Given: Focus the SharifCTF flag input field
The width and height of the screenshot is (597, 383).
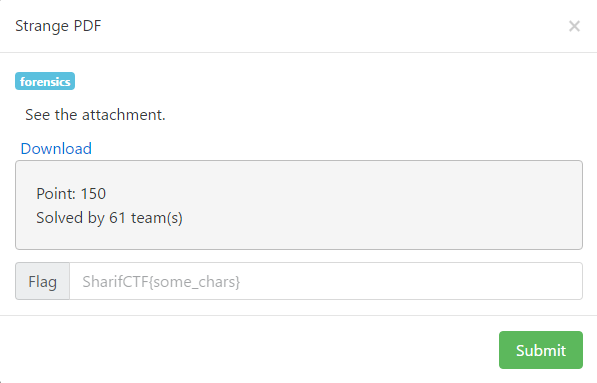Looking at the screenshot, I should [x=326, y=281].
